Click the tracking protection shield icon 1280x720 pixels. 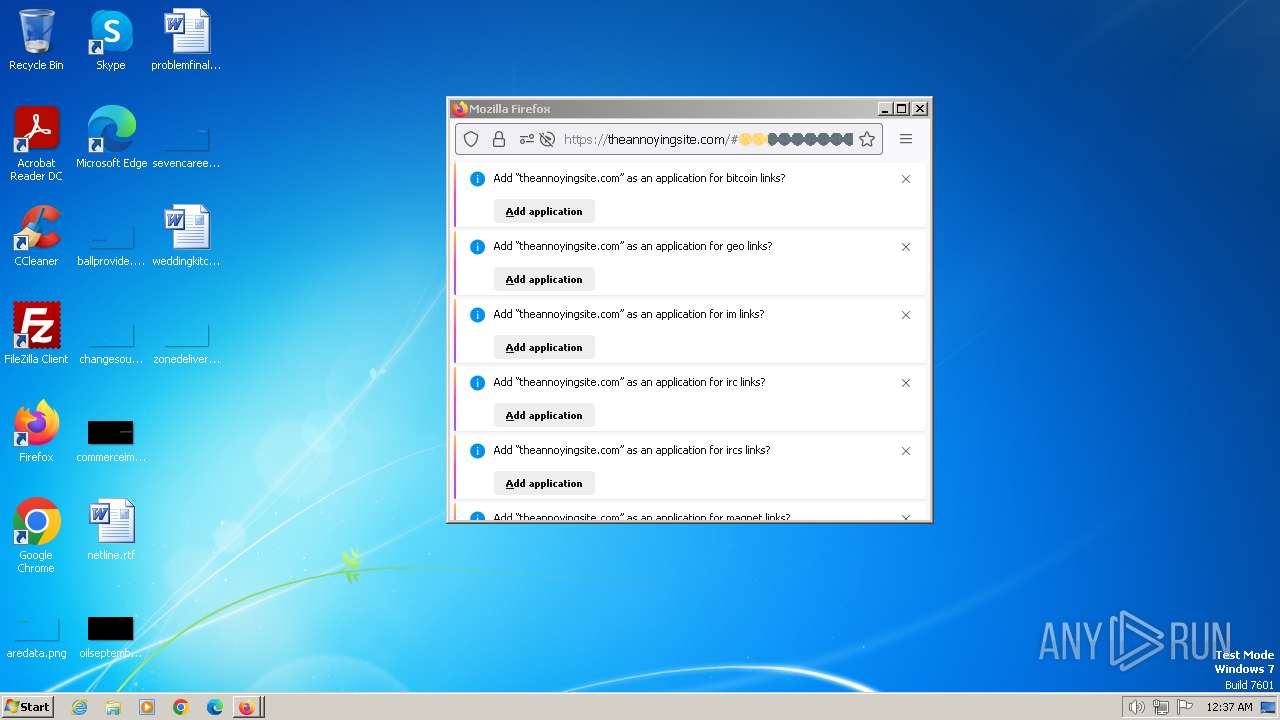click(471, 139)
